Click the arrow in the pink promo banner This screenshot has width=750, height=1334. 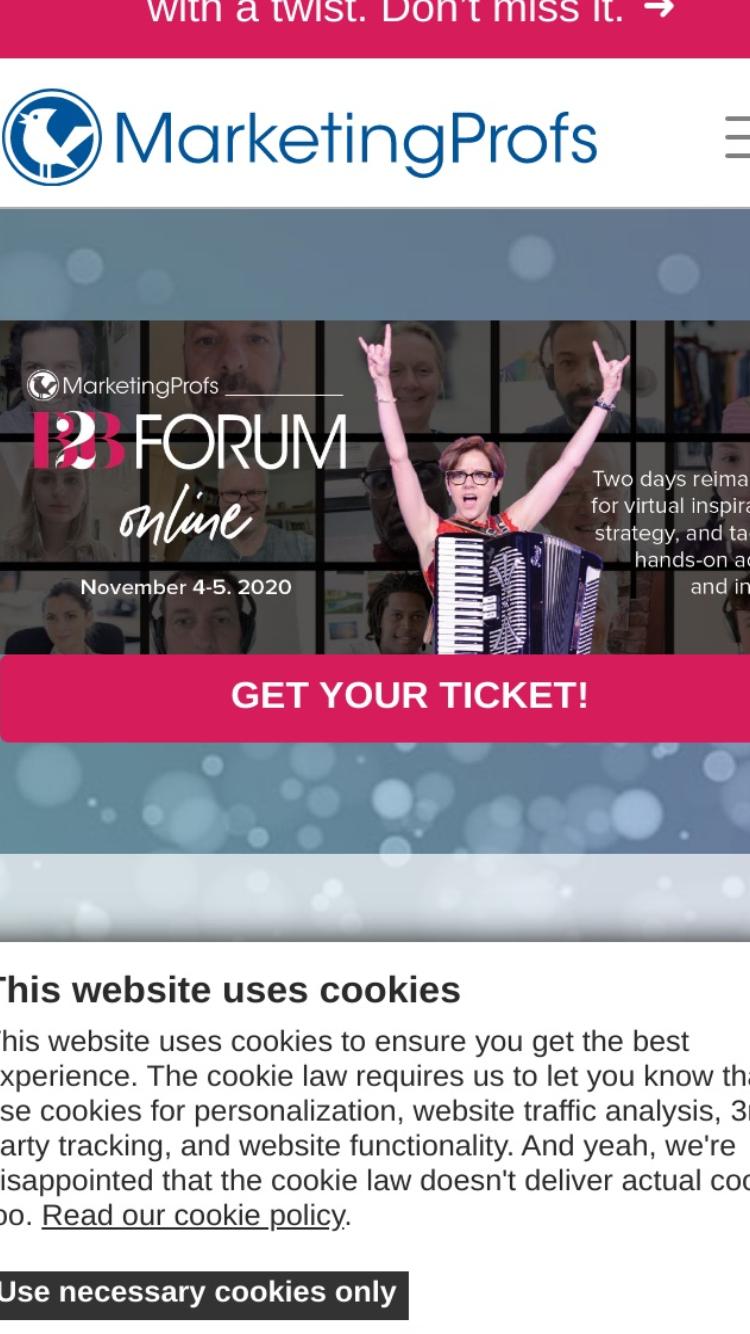(x=658, y=10)
